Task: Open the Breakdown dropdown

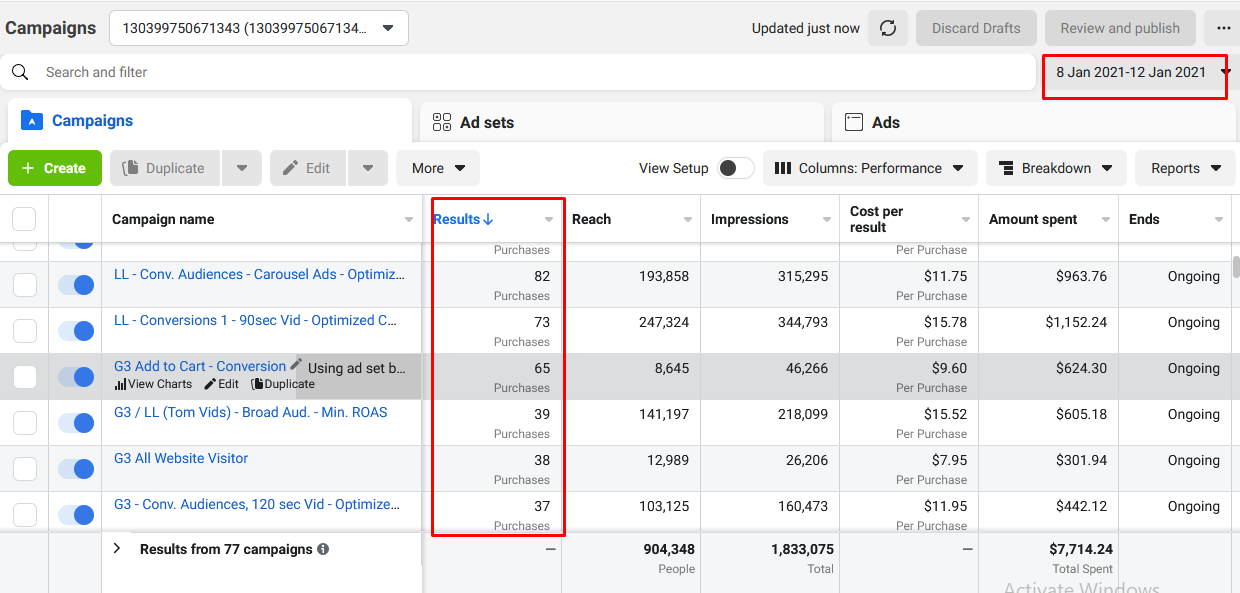Action: pyautogui.click(x=1055, y=168)
